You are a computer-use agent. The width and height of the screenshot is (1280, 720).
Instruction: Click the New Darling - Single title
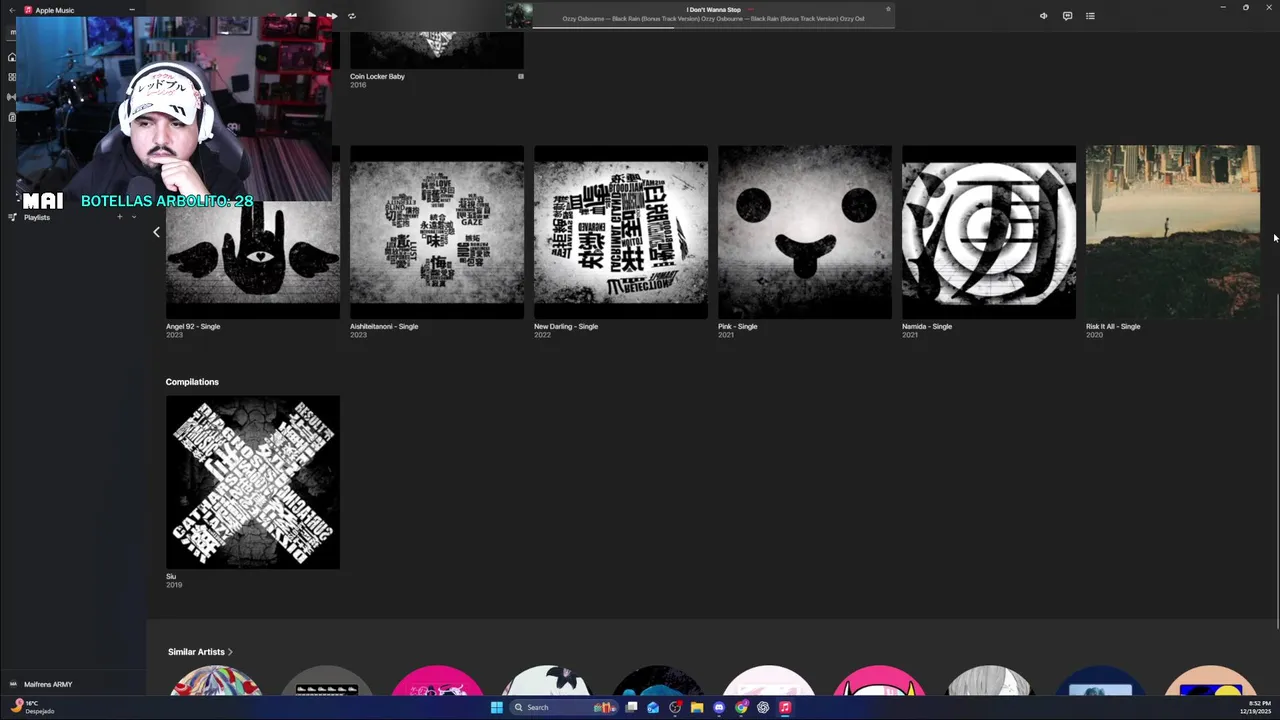[566, 326]
